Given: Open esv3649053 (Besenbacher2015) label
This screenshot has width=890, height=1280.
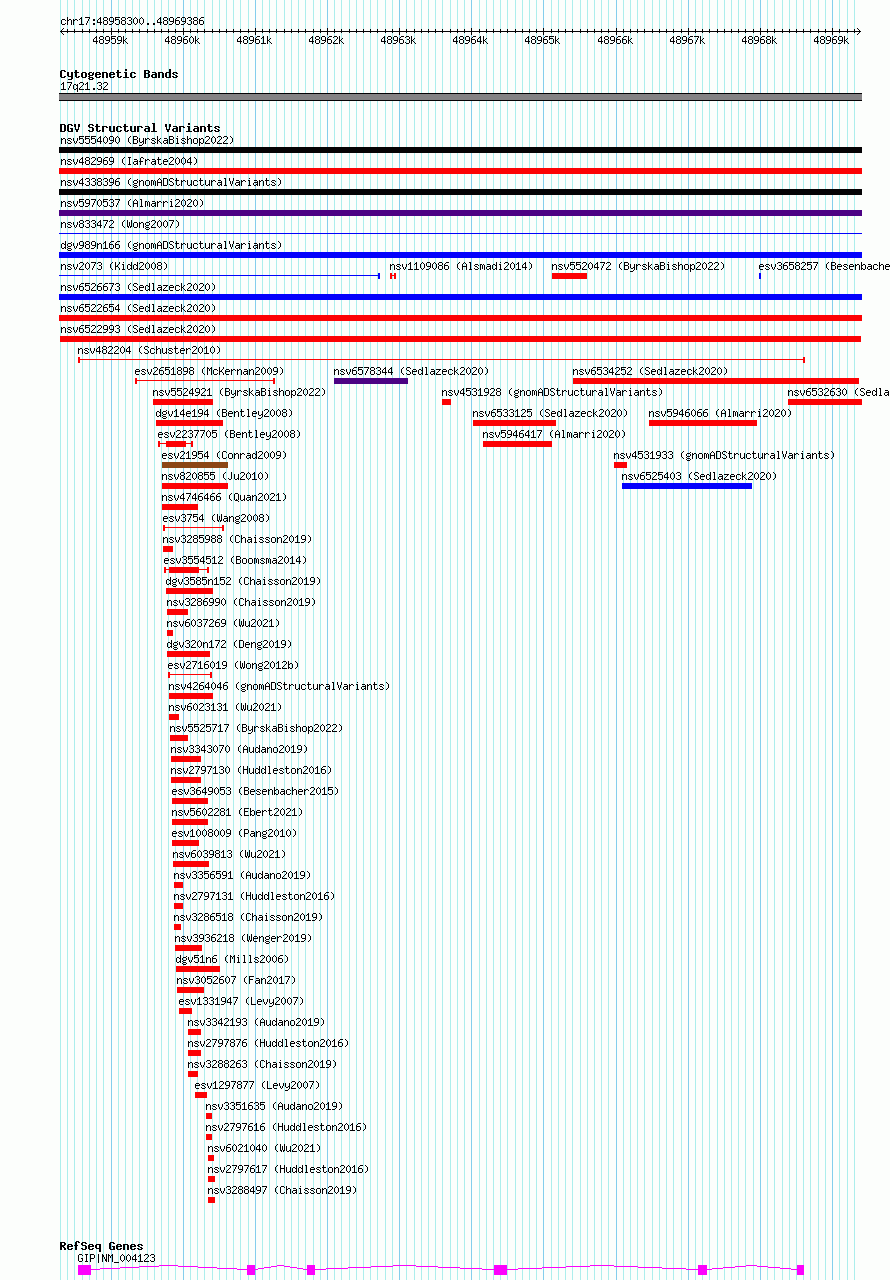Looking at the screenshot, I should 255,791.
